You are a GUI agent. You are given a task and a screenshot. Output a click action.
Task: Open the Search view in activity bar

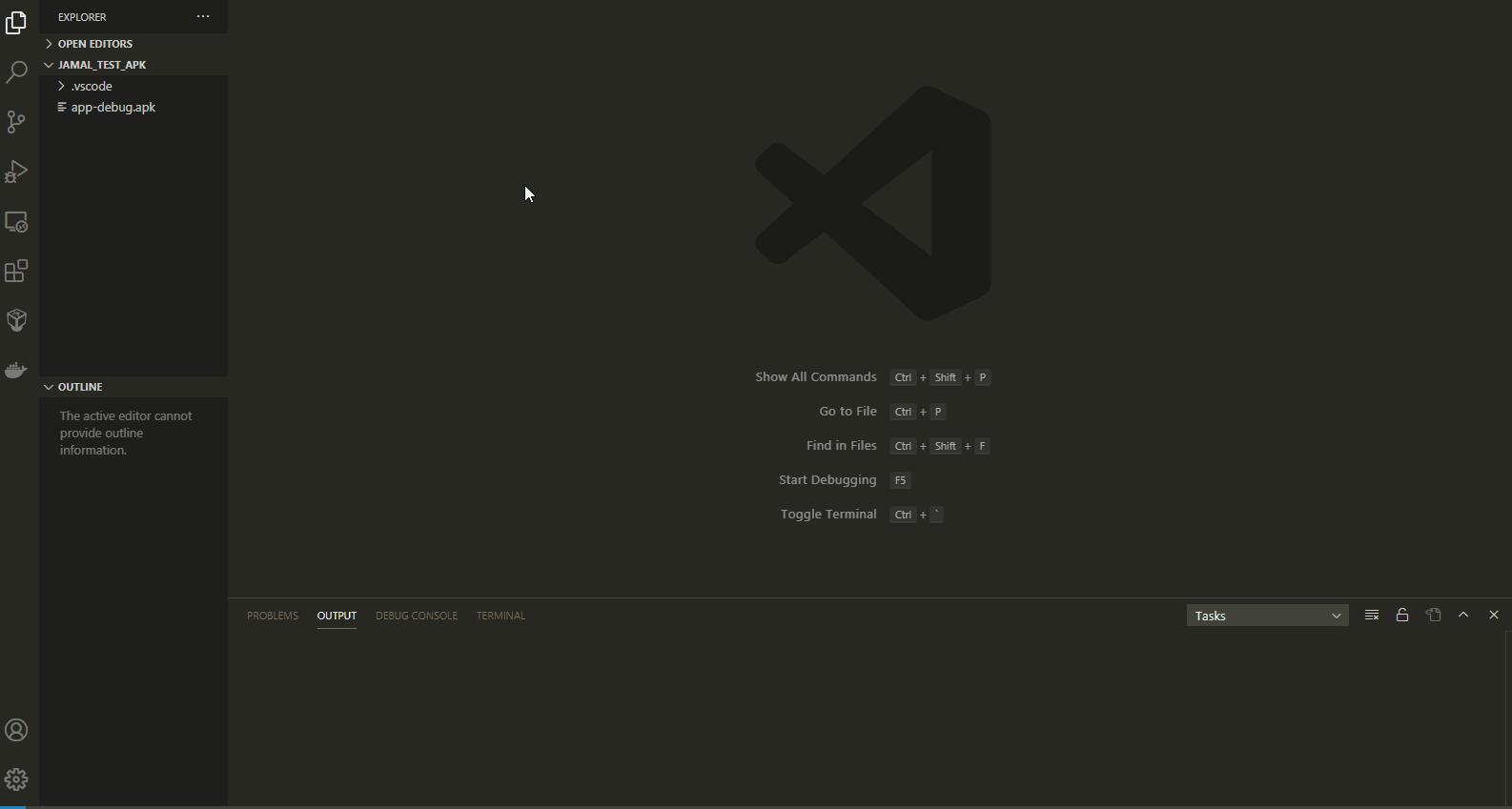pyautogui.click(x=16, y=71)
